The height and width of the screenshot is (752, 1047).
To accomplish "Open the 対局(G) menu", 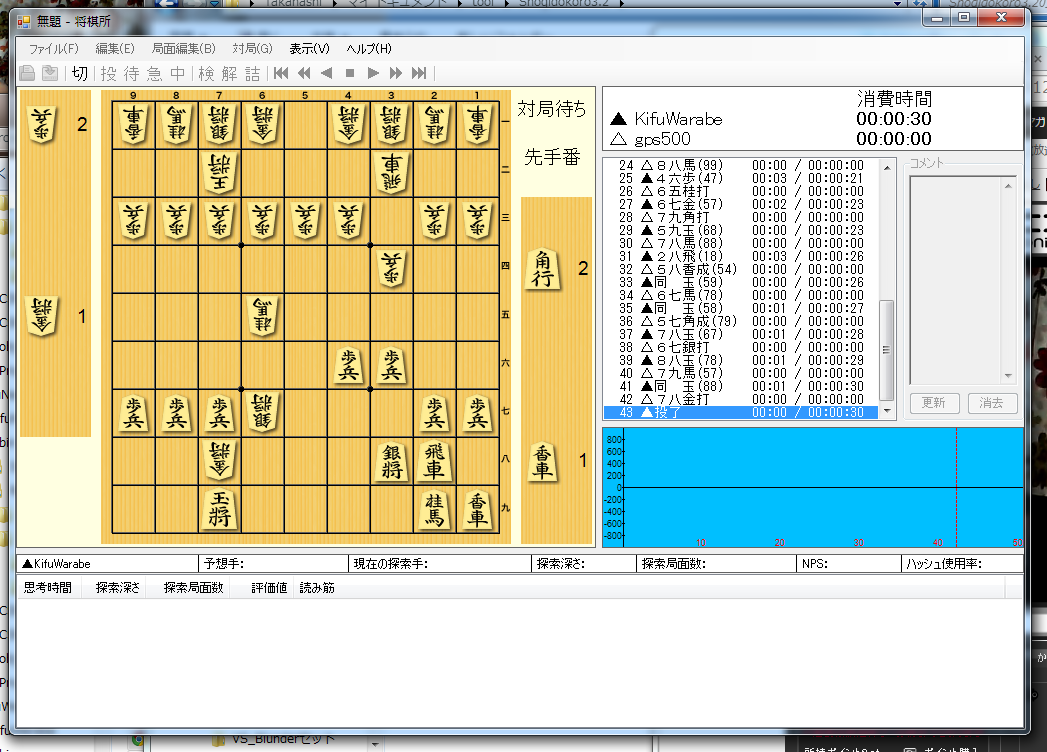I will tap(252, 49).
